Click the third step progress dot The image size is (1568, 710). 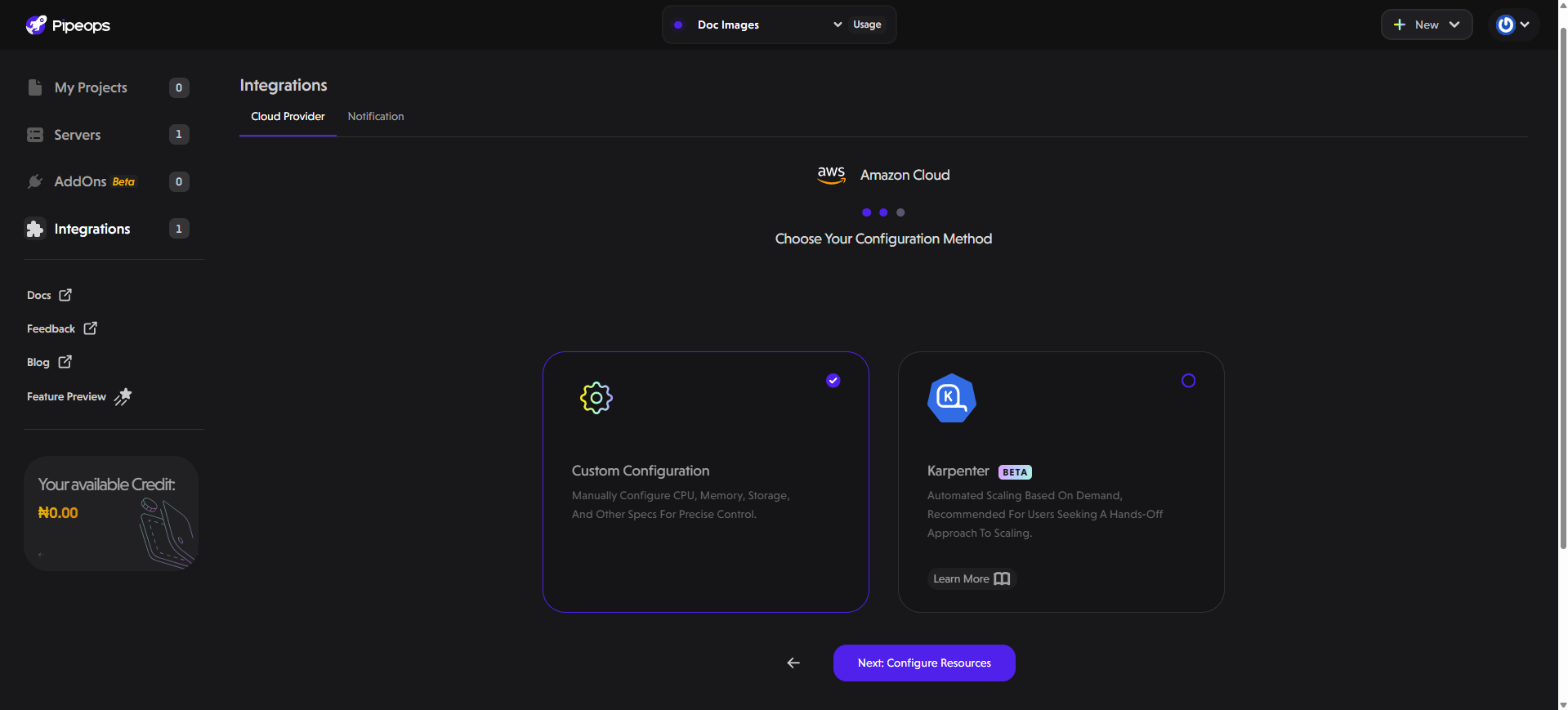tap(900, 212)
